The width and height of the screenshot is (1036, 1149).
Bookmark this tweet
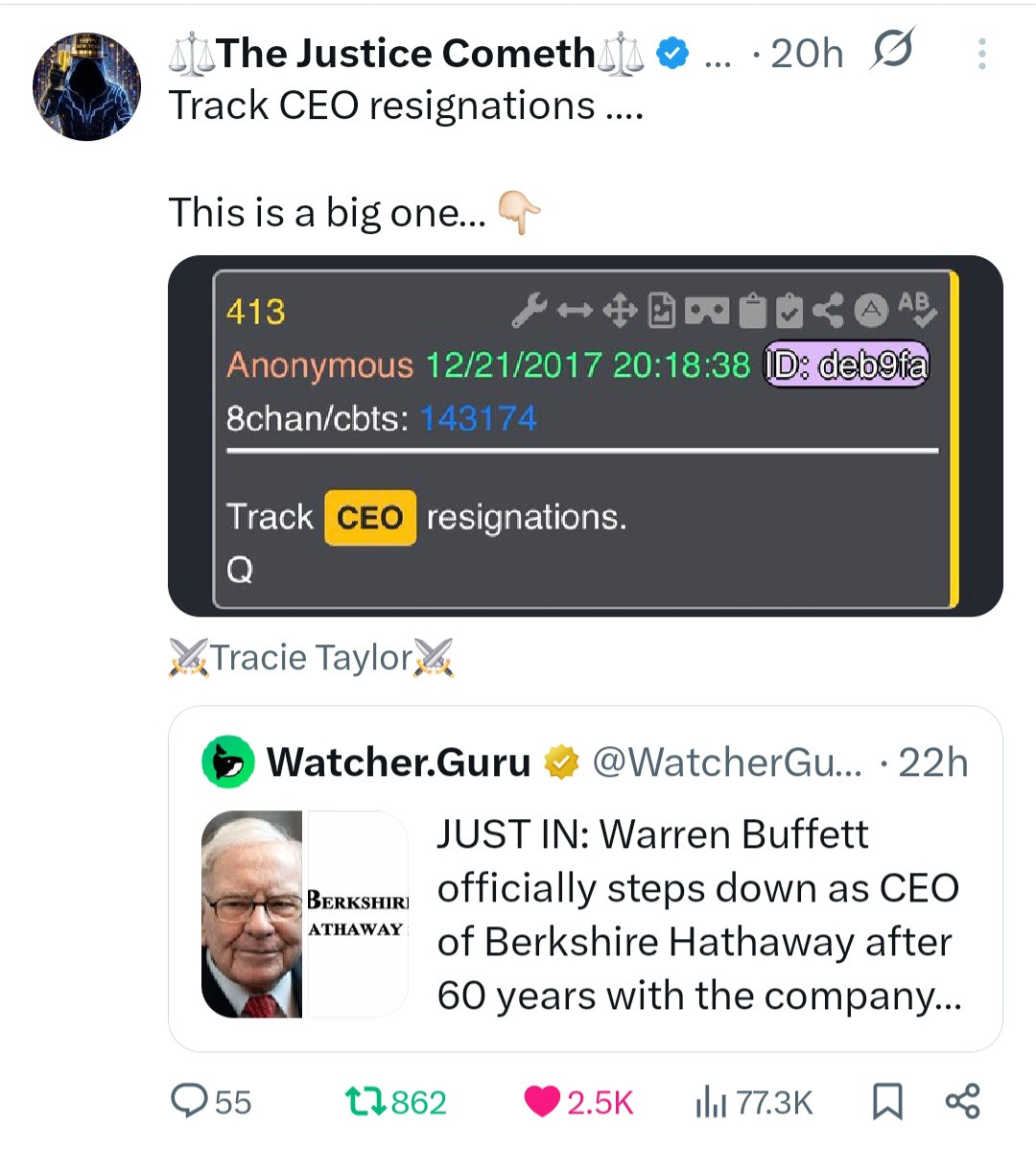pos(887,1101)
